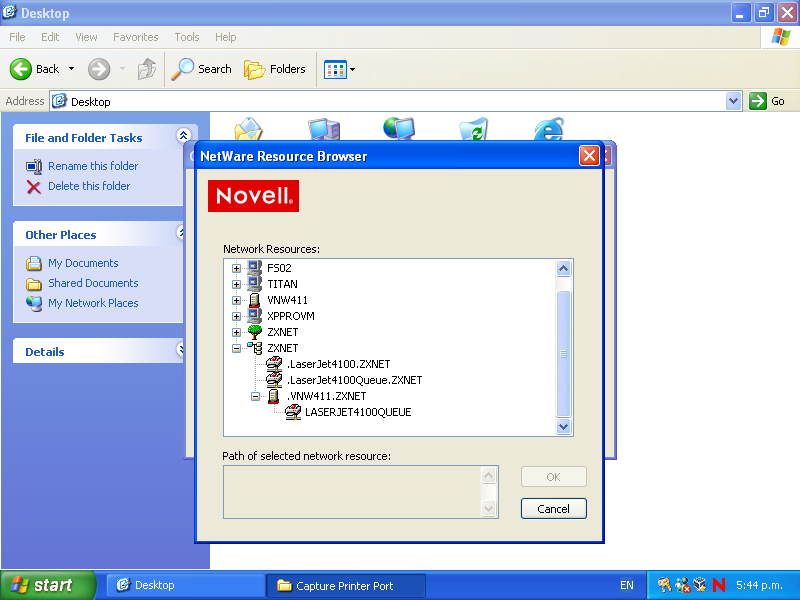Click the ZXNET tree icon
800x600 pixels.
tap(254, 332)
